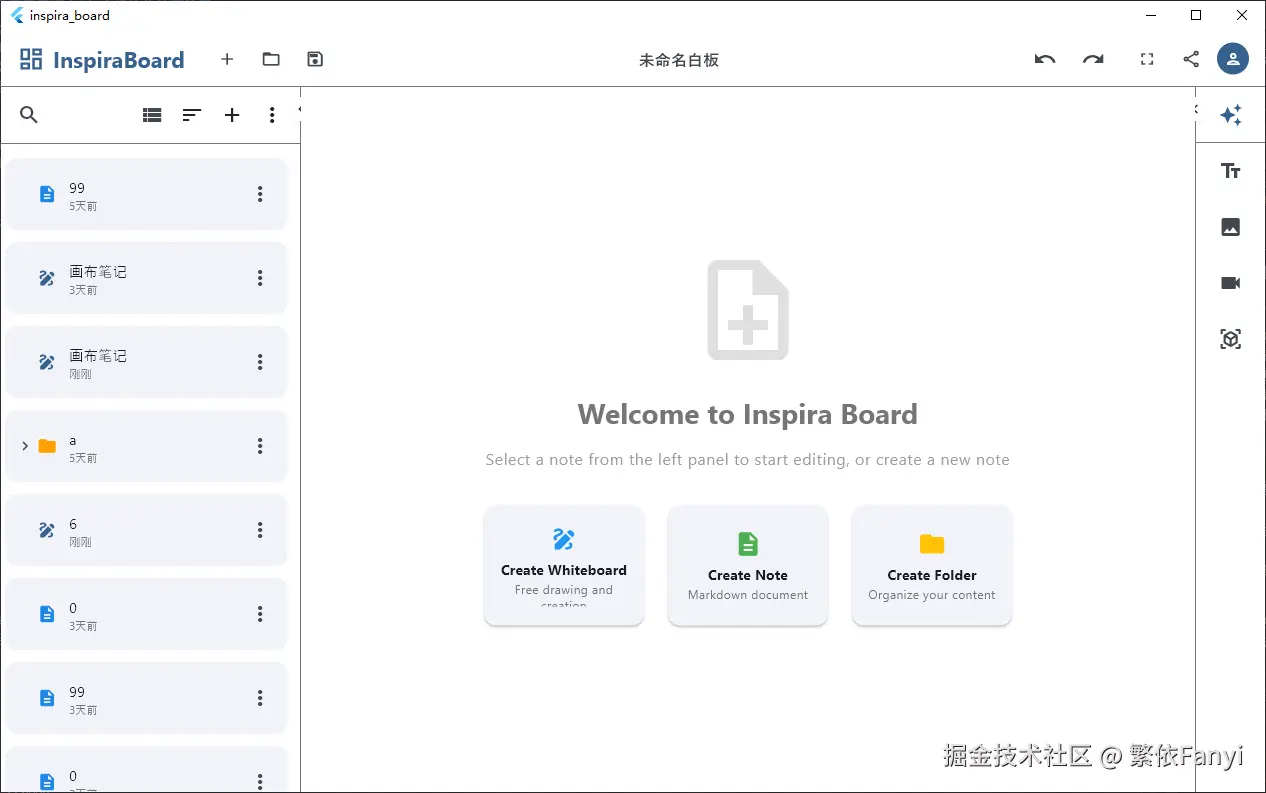Select the video tool in the right sidebar
The image size is (1266, 793).
(x=1231, y=283)
